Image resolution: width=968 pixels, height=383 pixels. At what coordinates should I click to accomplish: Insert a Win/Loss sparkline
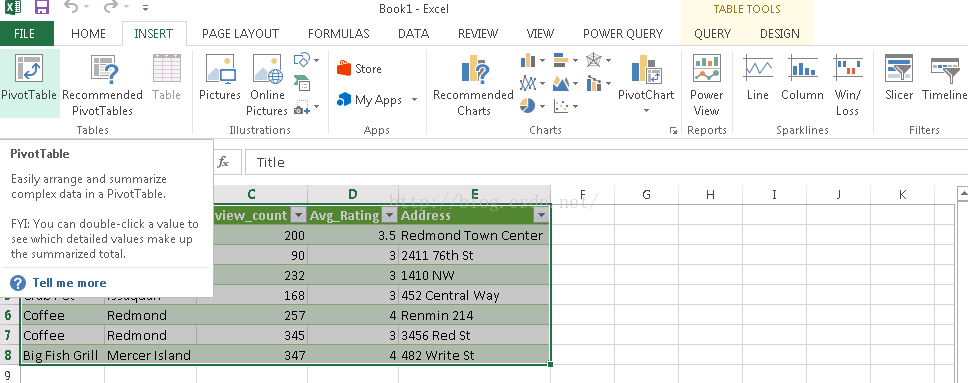pyautogui.click(x=847, y=85)
